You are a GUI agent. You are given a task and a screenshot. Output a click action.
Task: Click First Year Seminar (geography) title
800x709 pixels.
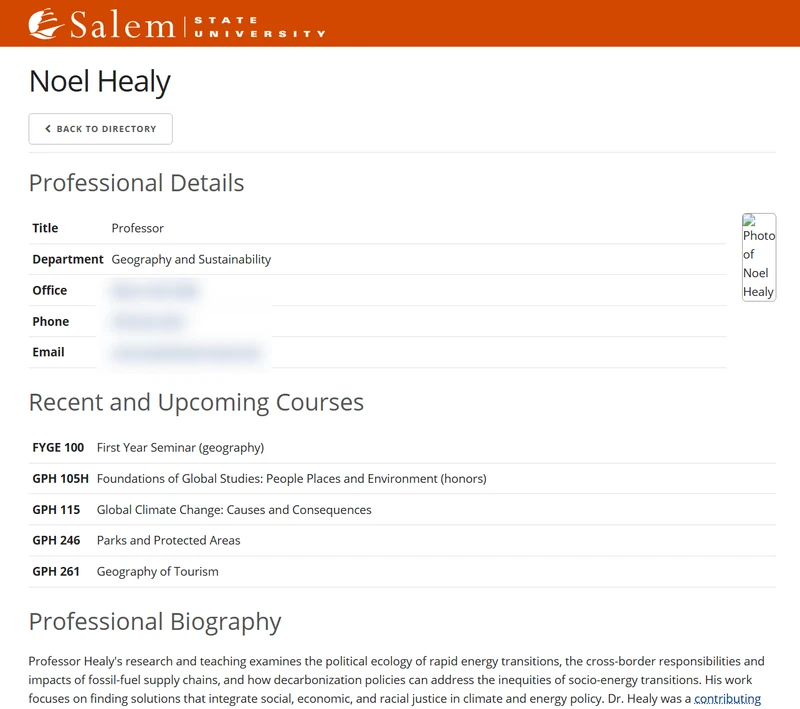pos(180,448)
